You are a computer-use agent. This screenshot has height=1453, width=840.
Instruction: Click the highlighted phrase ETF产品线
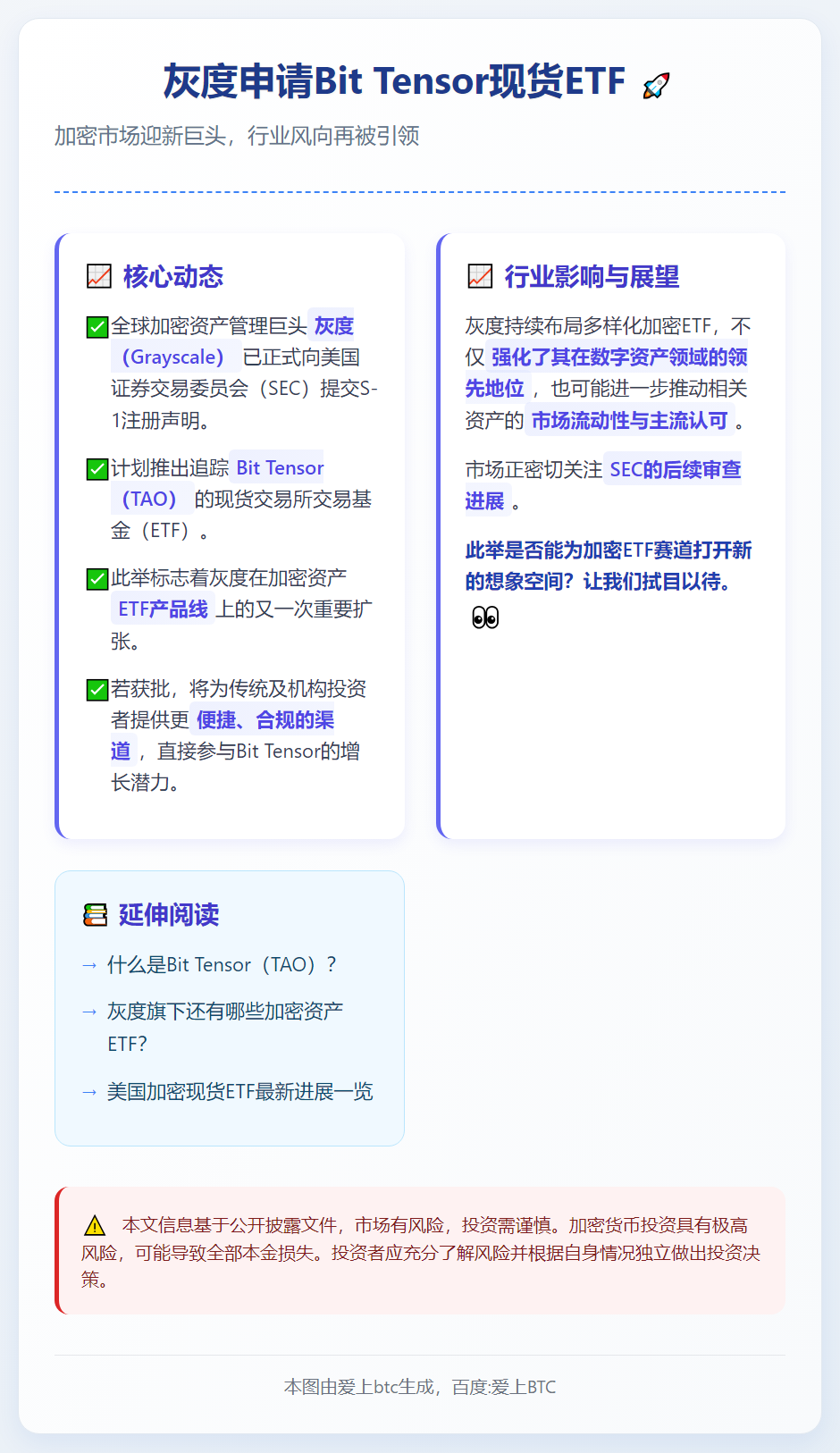163,609
